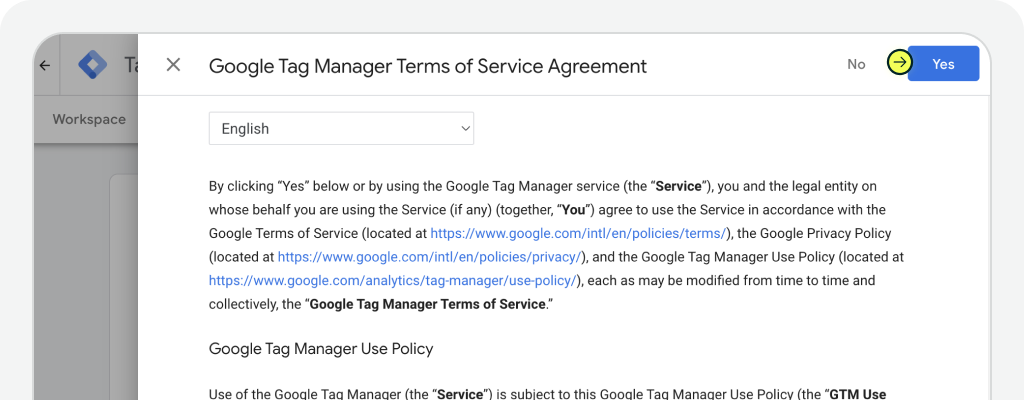Accept terms with the Yes button
This screenshot has height=400, width=1024.
943,64
